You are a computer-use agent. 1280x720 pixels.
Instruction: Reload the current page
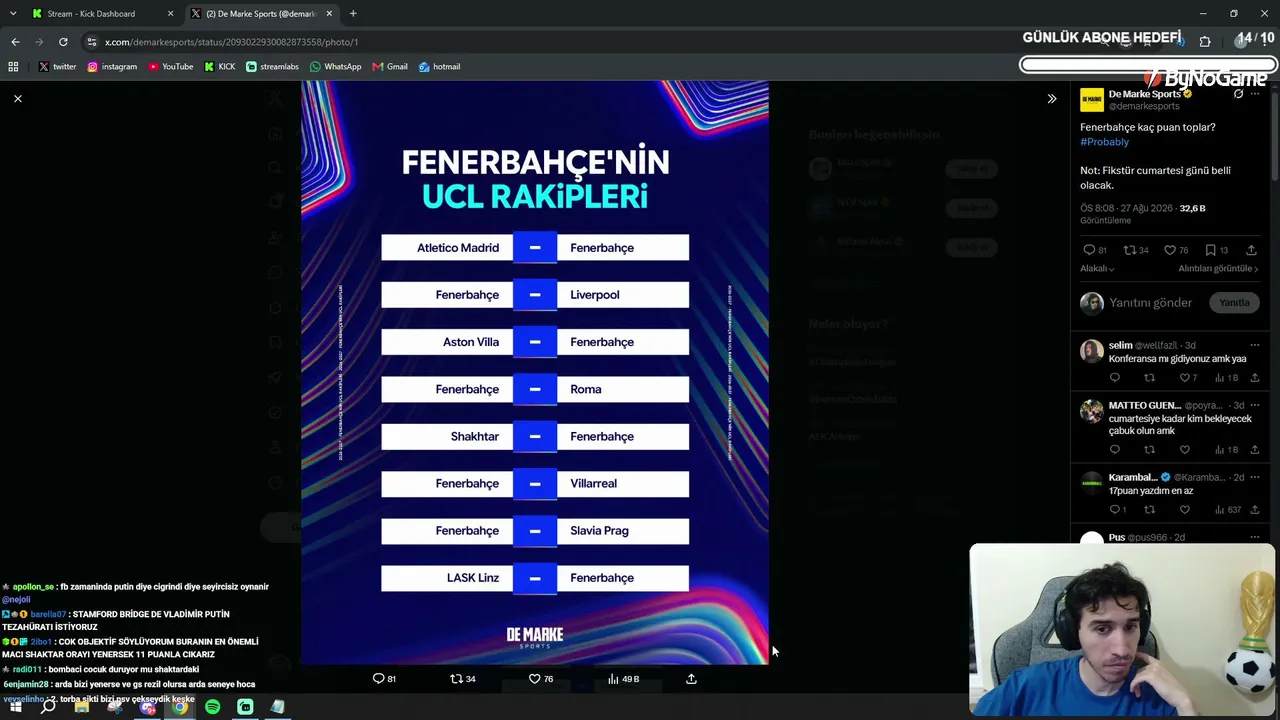tap(63, 42)
